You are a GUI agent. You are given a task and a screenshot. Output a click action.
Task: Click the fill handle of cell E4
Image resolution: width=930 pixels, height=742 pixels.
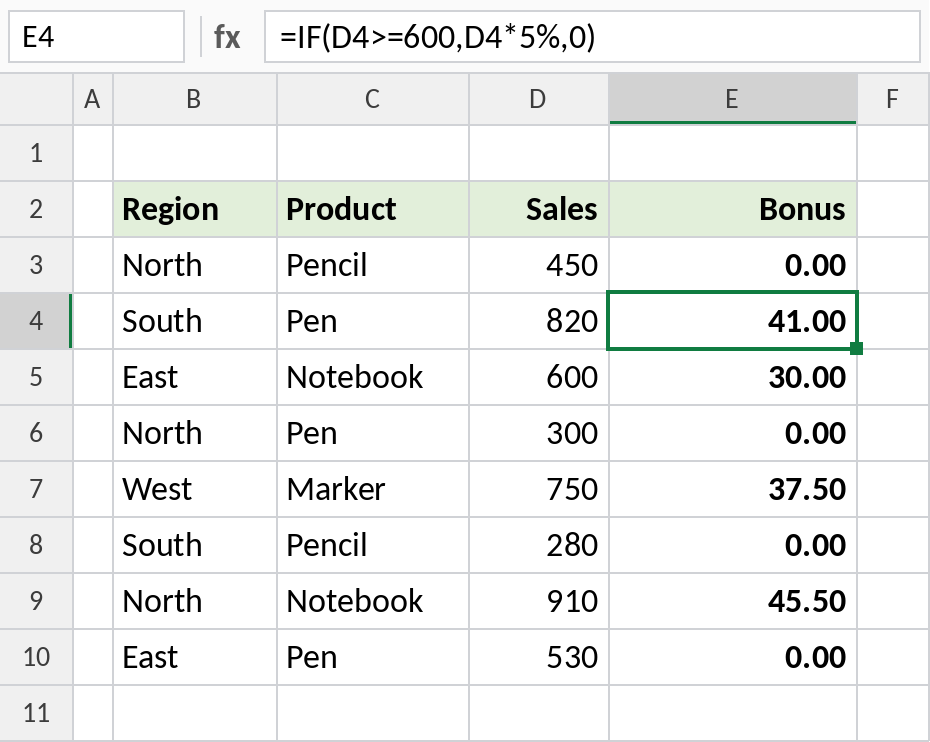point(856,348)
